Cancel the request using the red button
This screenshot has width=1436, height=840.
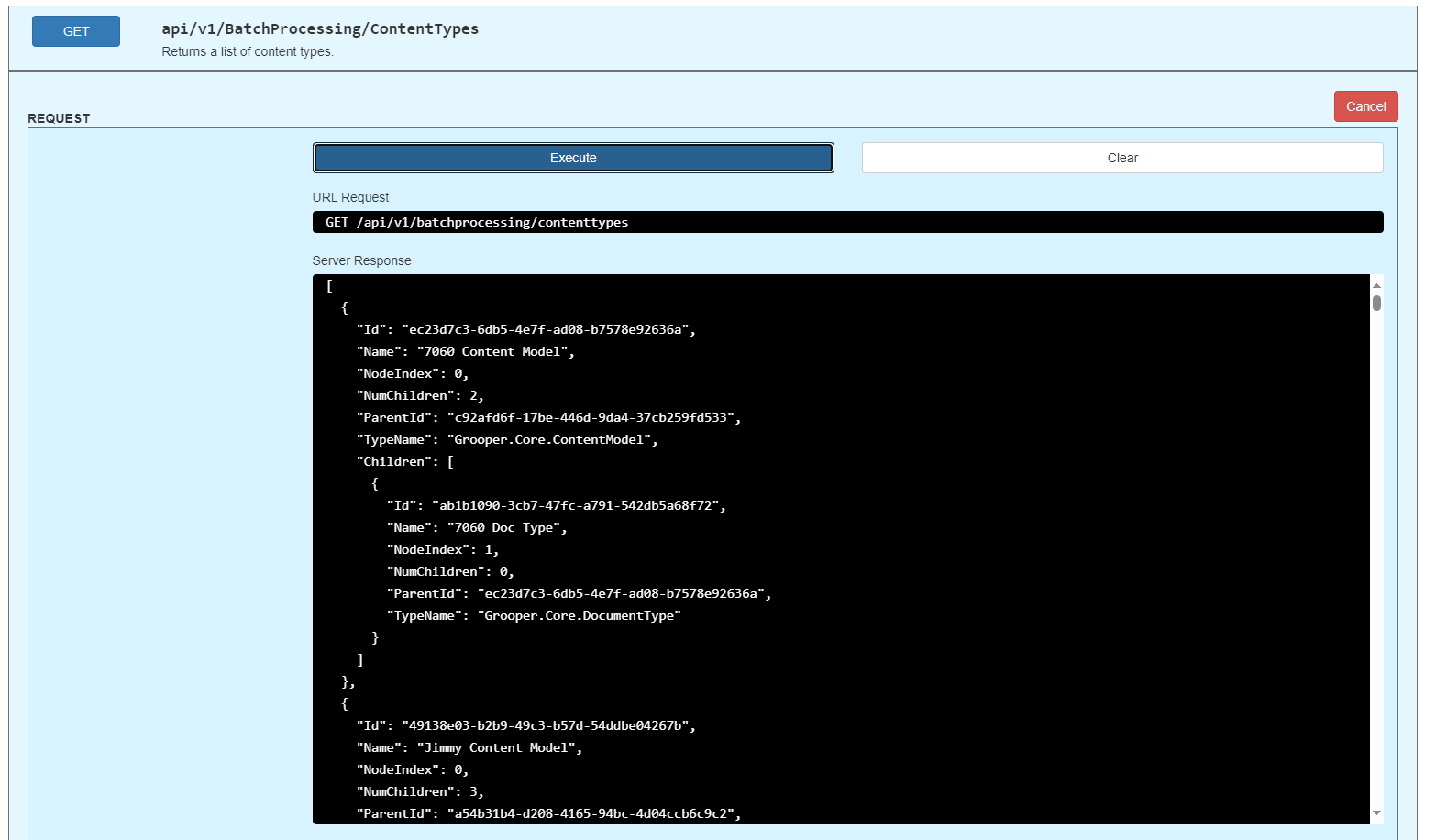1364,106
